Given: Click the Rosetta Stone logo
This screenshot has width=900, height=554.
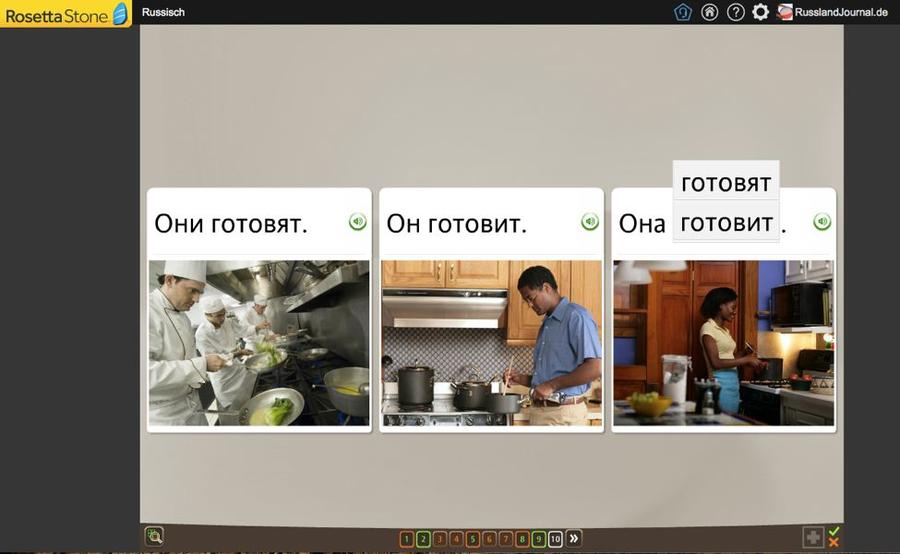Looking at the screenshot, I should [66, 14].
